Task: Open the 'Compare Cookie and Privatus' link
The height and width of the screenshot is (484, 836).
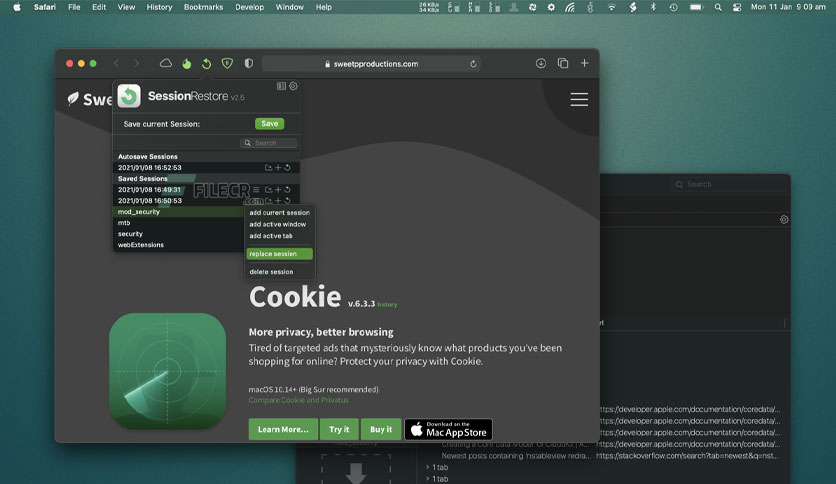Action: click(299, 400)
